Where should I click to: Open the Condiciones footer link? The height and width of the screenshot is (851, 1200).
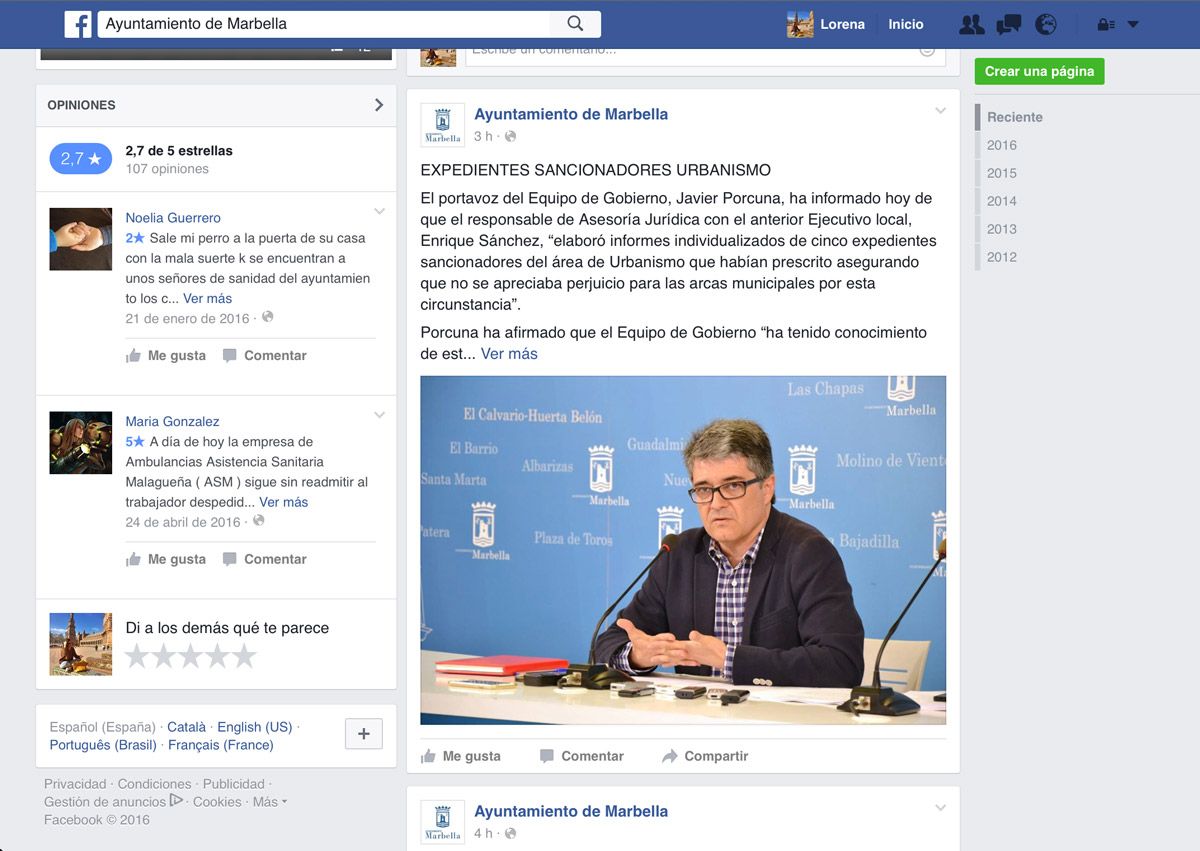click(x=154, y=784)
